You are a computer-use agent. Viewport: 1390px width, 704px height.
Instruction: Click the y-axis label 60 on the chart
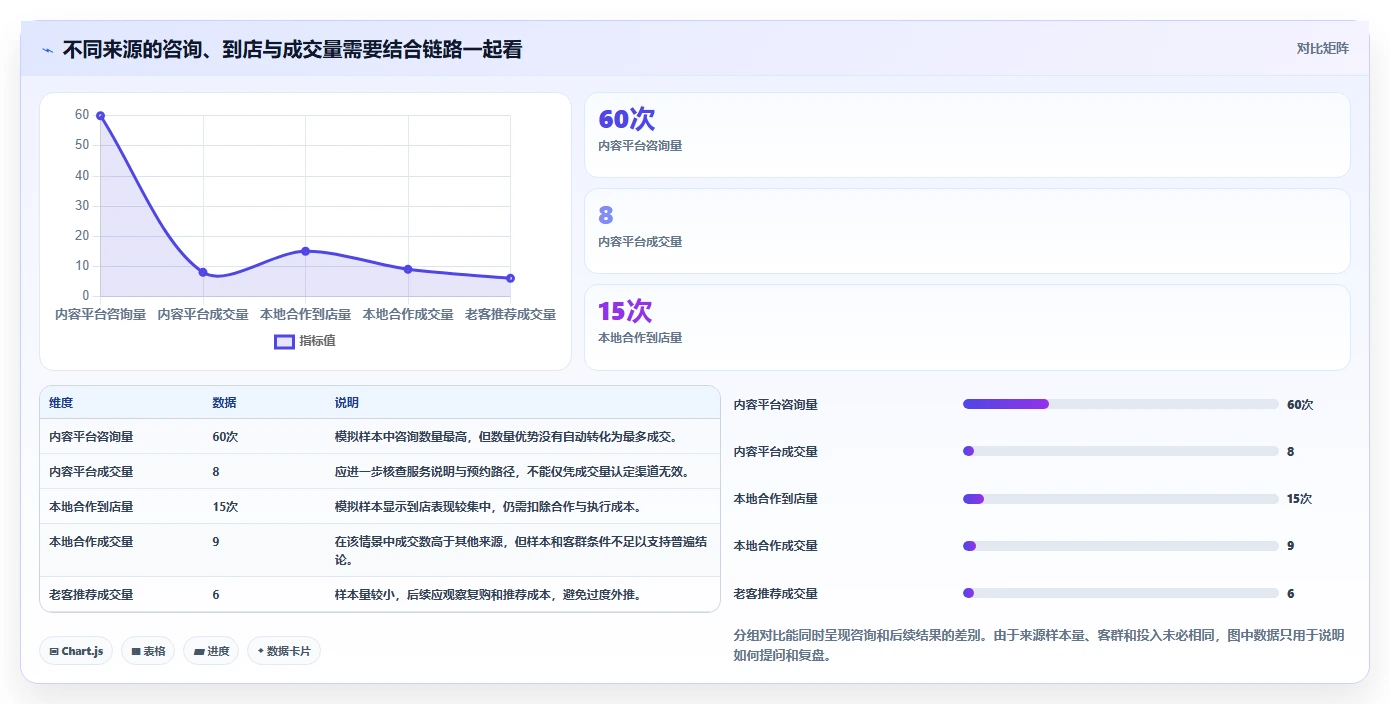pyautogui.click(x=82, y=115)
